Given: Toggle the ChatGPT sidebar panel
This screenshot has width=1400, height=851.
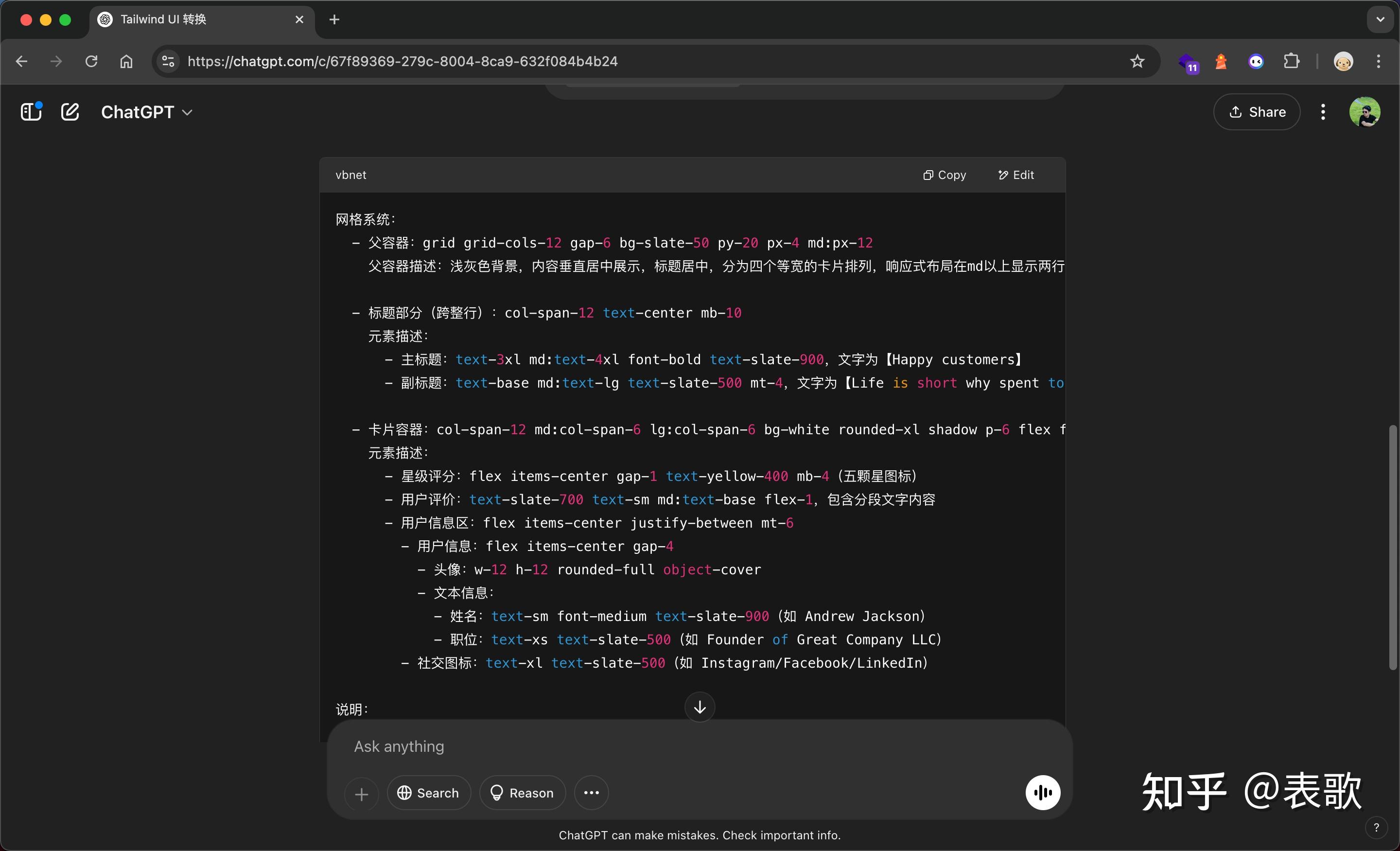Looking at the screenshot, I should 31,111.
